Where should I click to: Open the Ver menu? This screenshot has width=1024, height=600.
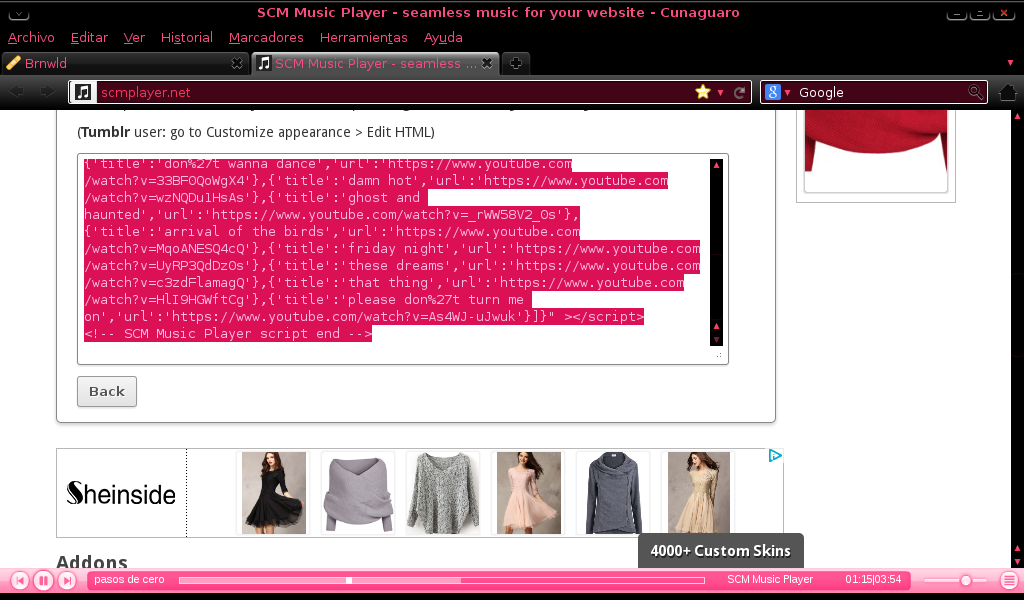[134, 38]
